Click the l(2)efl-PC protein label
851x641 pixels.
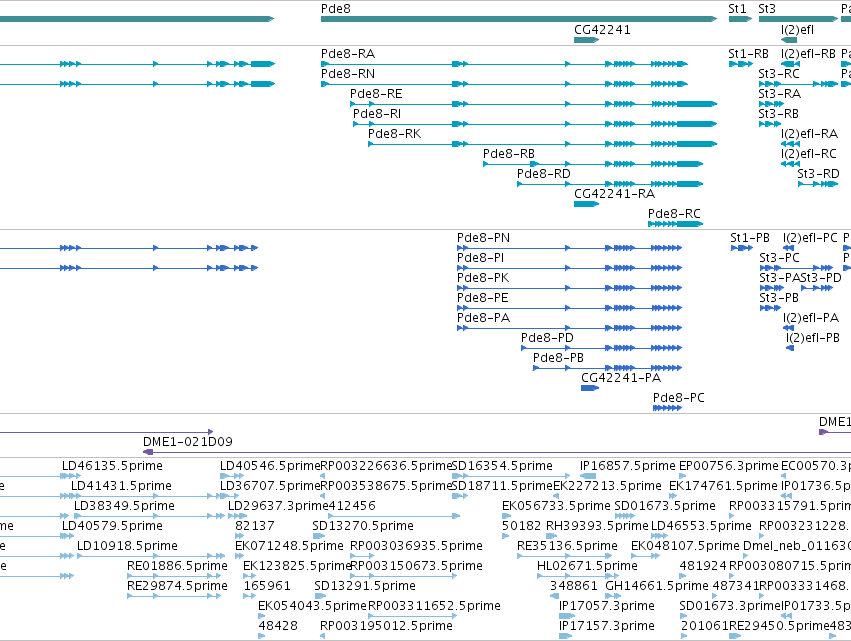(810, 238)
